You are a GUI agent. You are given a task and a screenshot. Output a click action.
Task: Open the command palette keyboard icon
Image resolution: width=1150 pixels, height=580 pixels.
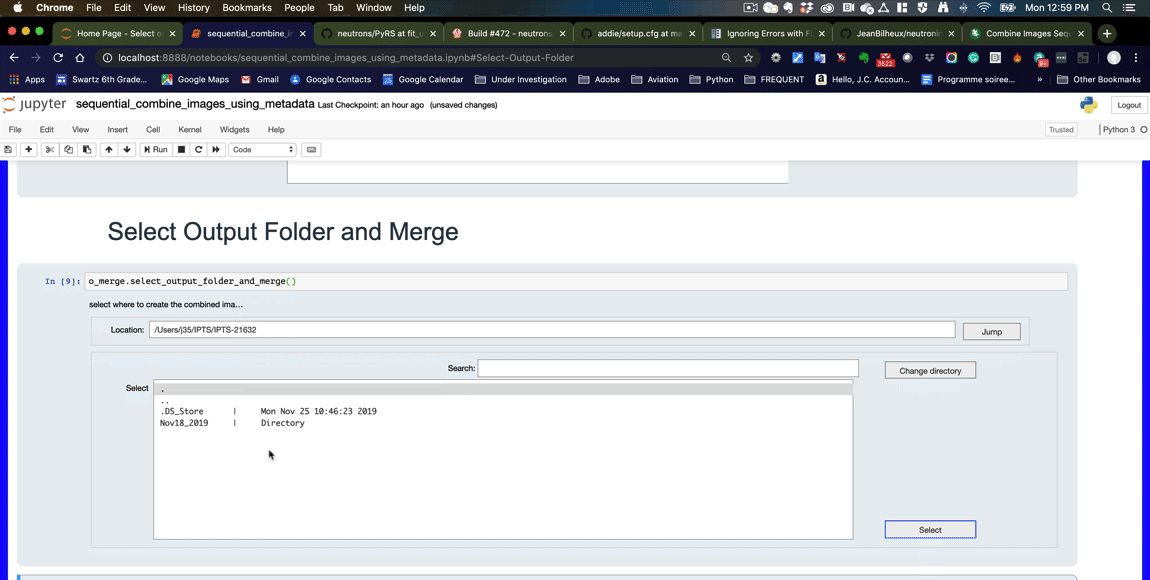click(310, 149)
